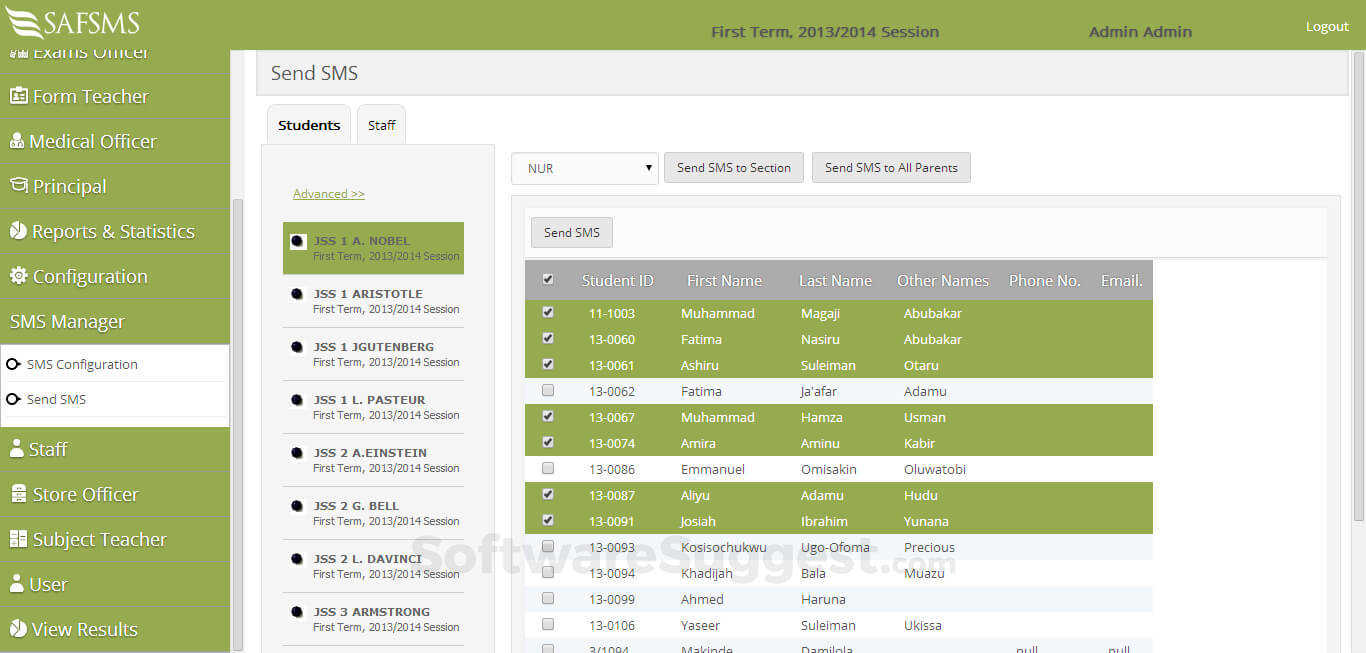
Task: Click the View Results icon
Action: (19, 629)
